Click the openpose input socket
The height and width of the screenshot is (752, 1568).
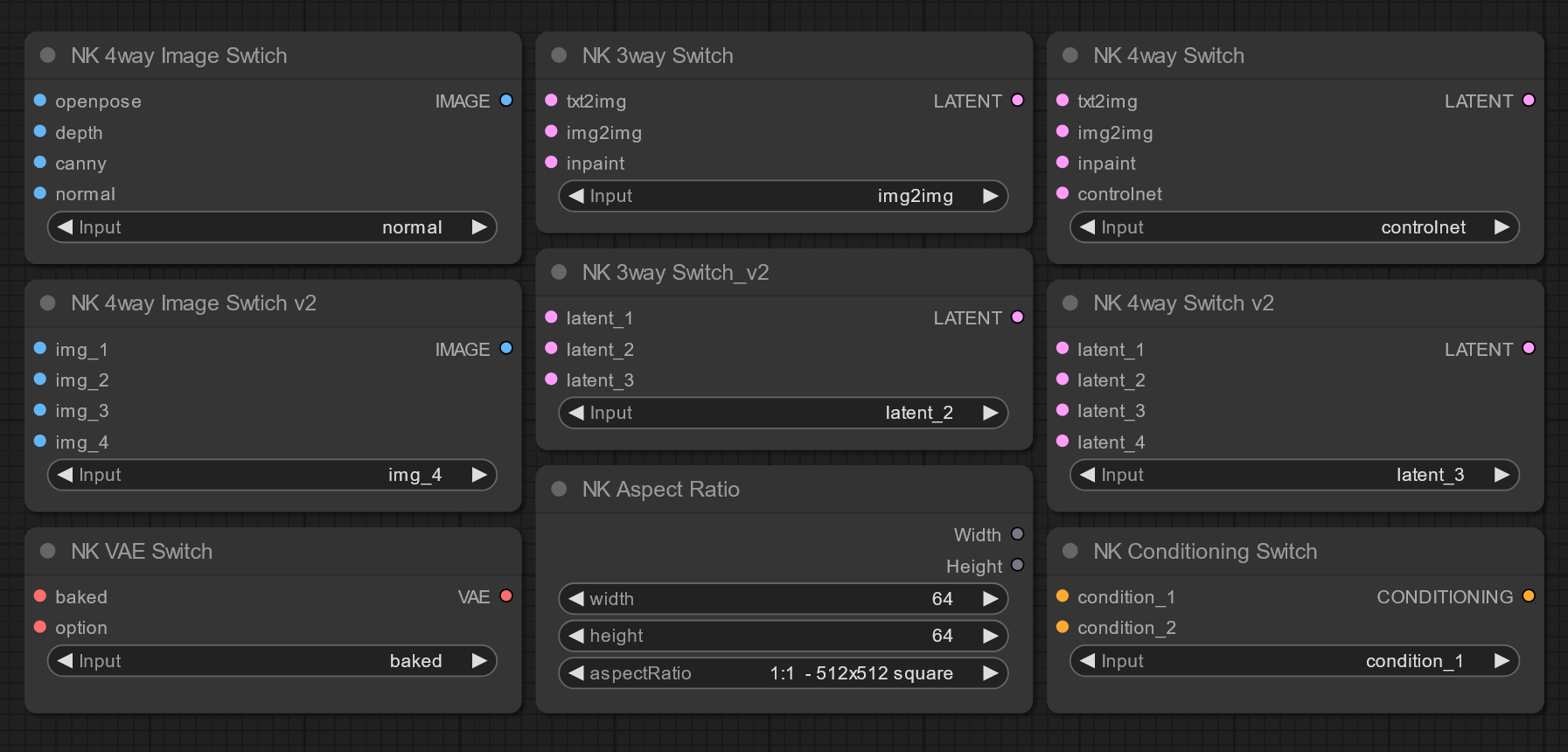point(40,101)
